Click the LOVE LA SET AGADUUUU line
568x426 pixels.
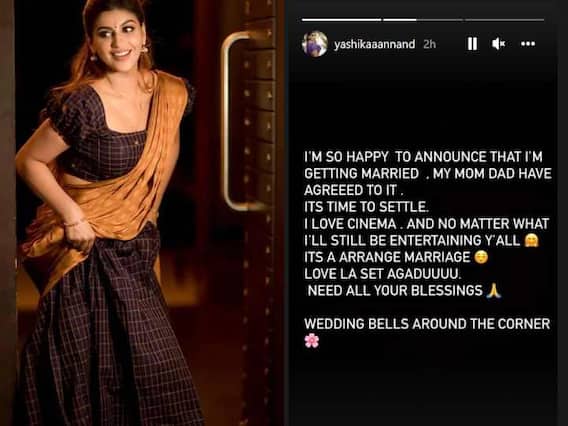click(383, 274)
